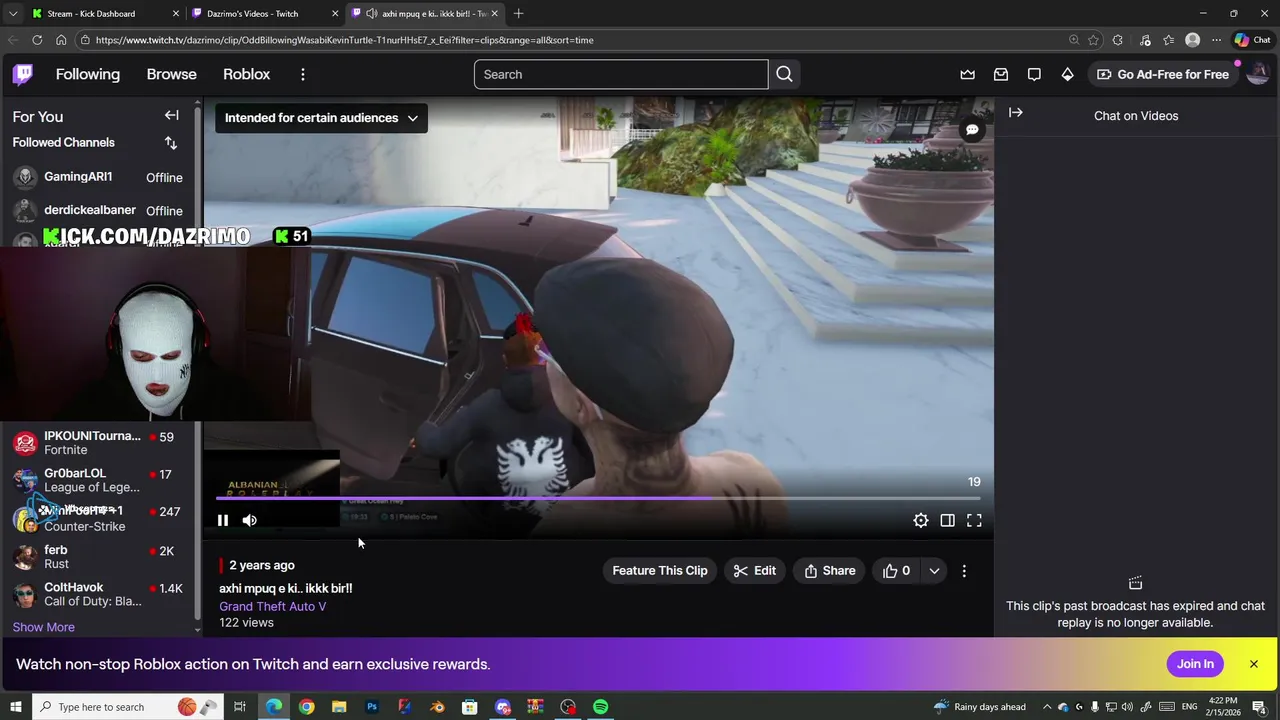Open browser profile avatar
The image size is (1280, 720).
[x=1192, y=40]
